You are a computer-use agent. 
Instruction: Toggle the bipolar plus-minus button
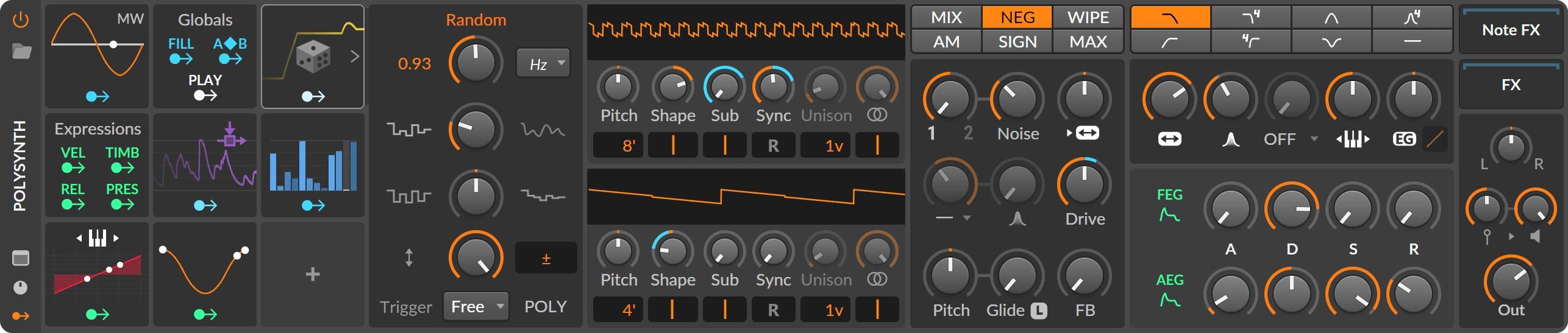pos(546,258)
